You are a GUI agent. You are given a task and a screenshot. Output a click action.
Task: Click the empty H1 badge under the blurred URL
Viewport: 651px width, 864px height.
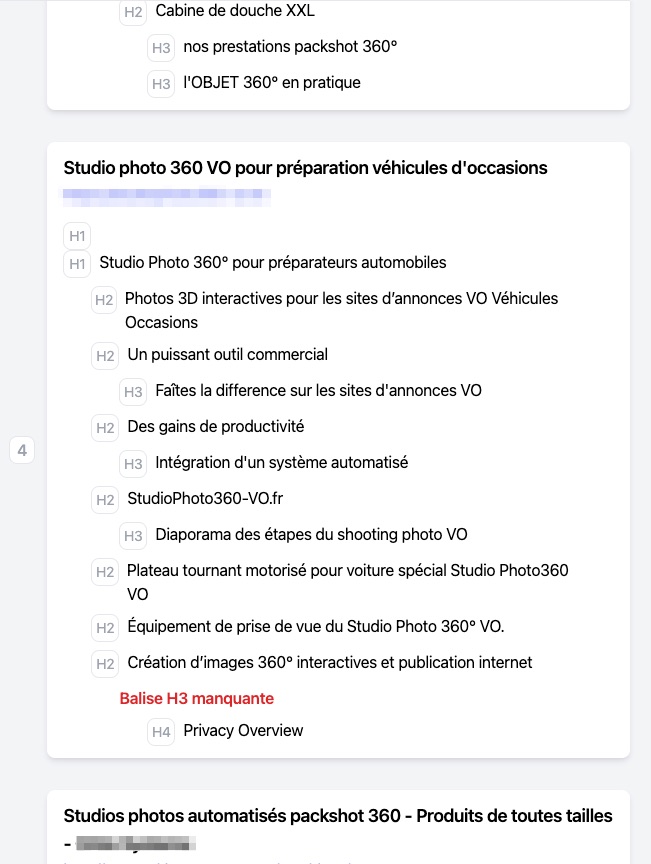(x=77, y=236)
